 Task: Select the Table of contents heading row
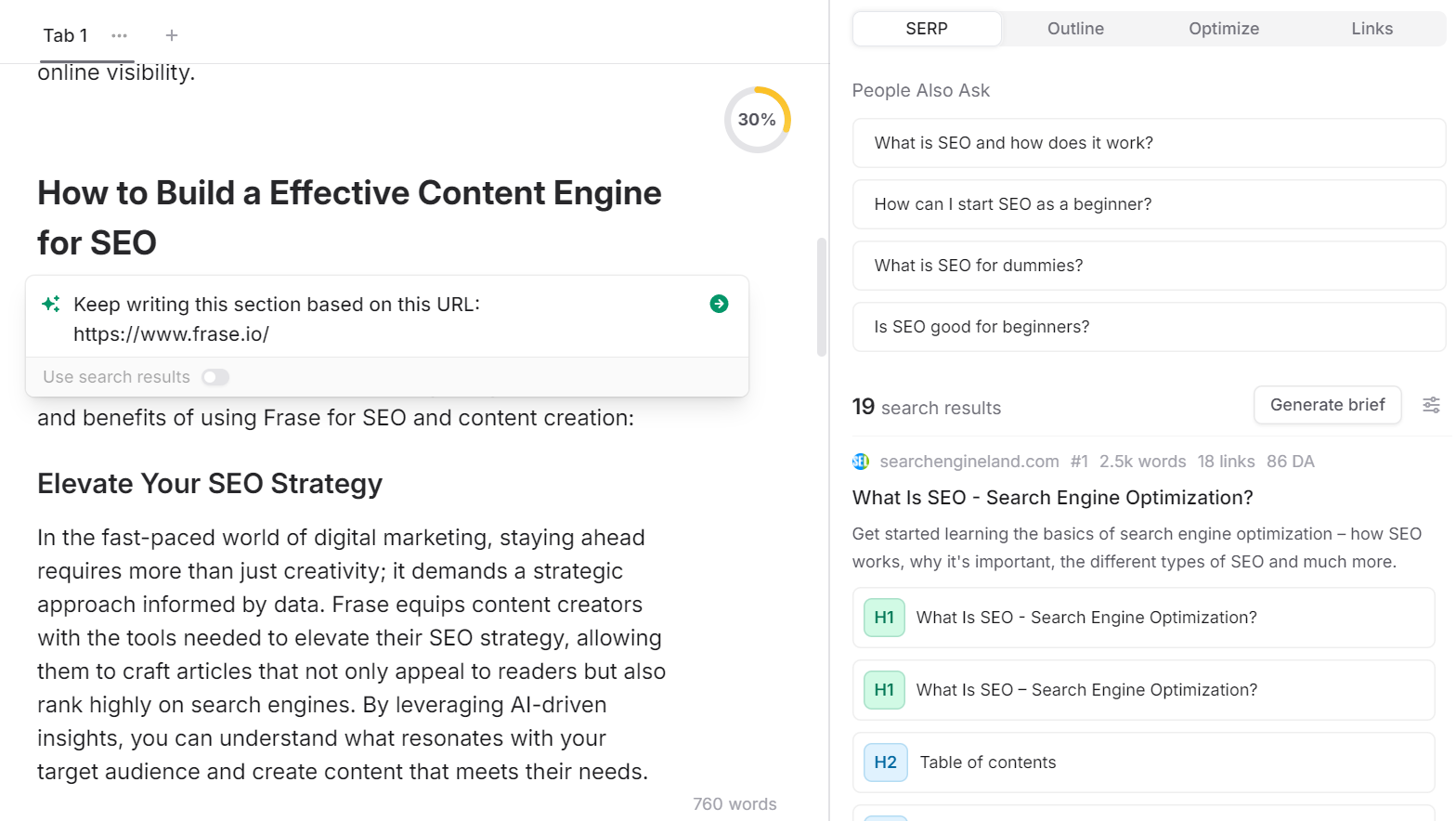1143,762
